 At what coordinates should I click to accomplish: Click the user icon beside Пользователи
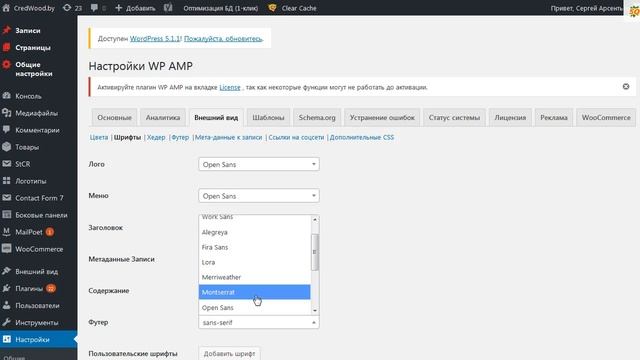pyautogui.click(x=7, y=305)
